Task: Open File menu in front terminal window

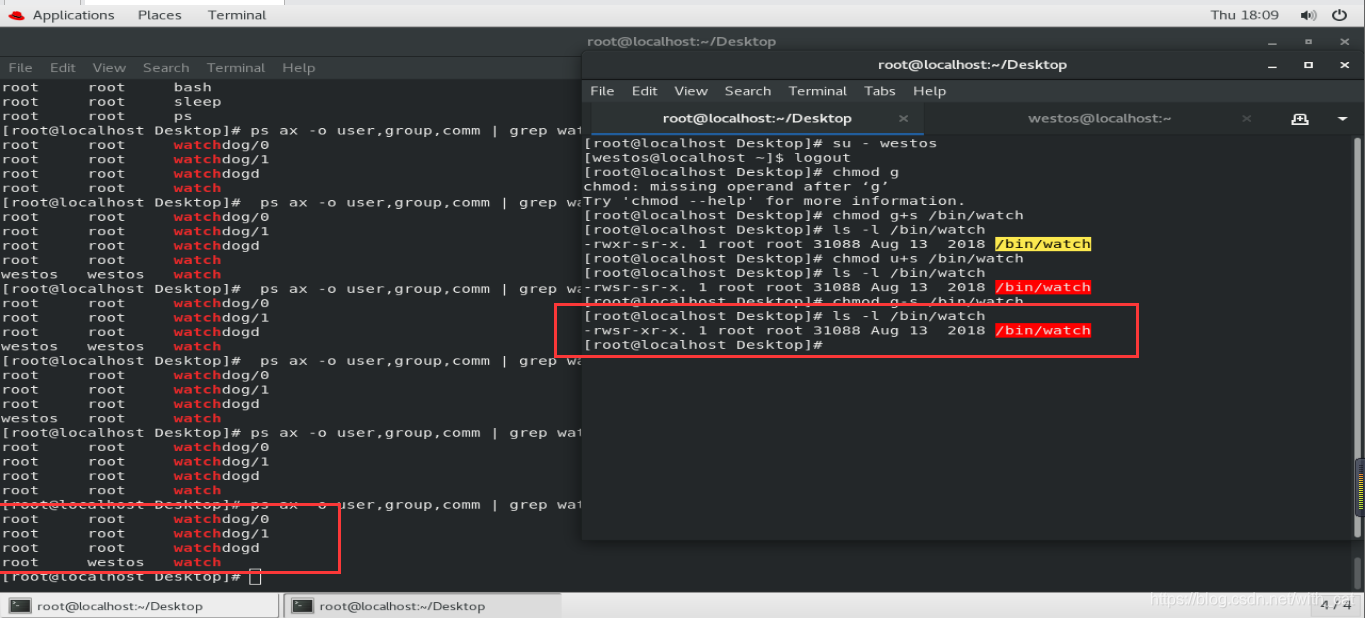Action: click(602, 91)
